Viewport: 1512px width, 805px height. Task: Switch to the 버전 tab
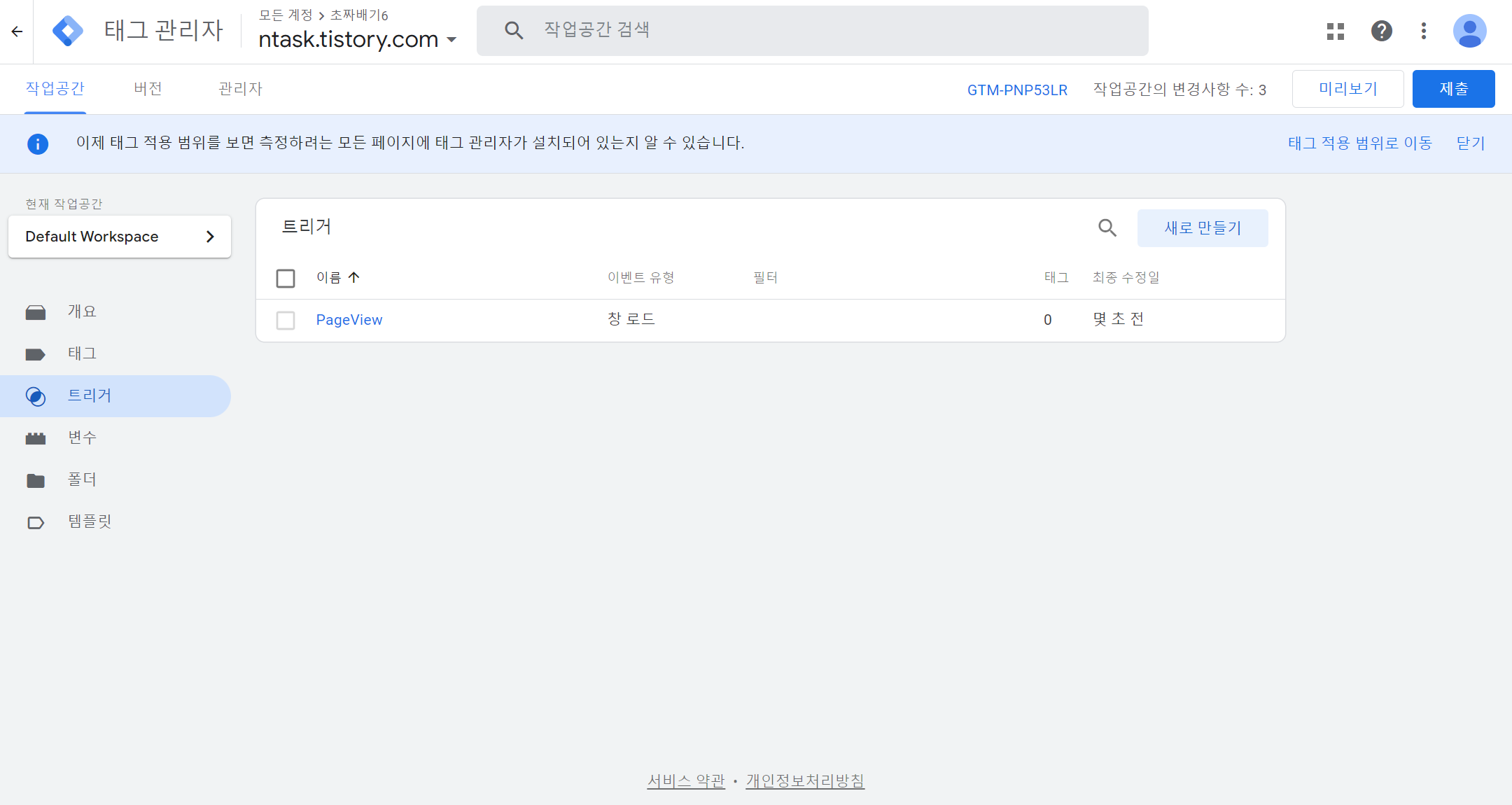coord(148,89)
